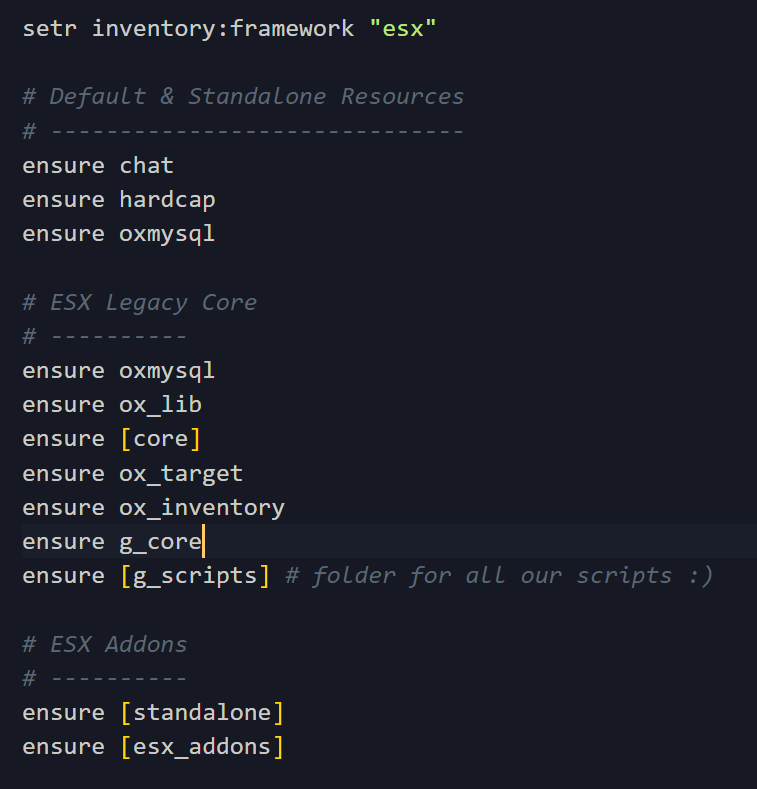The image size is (757, 789).
Task: Click the ESX Legacy Core comment
Action: coord(140,302)
